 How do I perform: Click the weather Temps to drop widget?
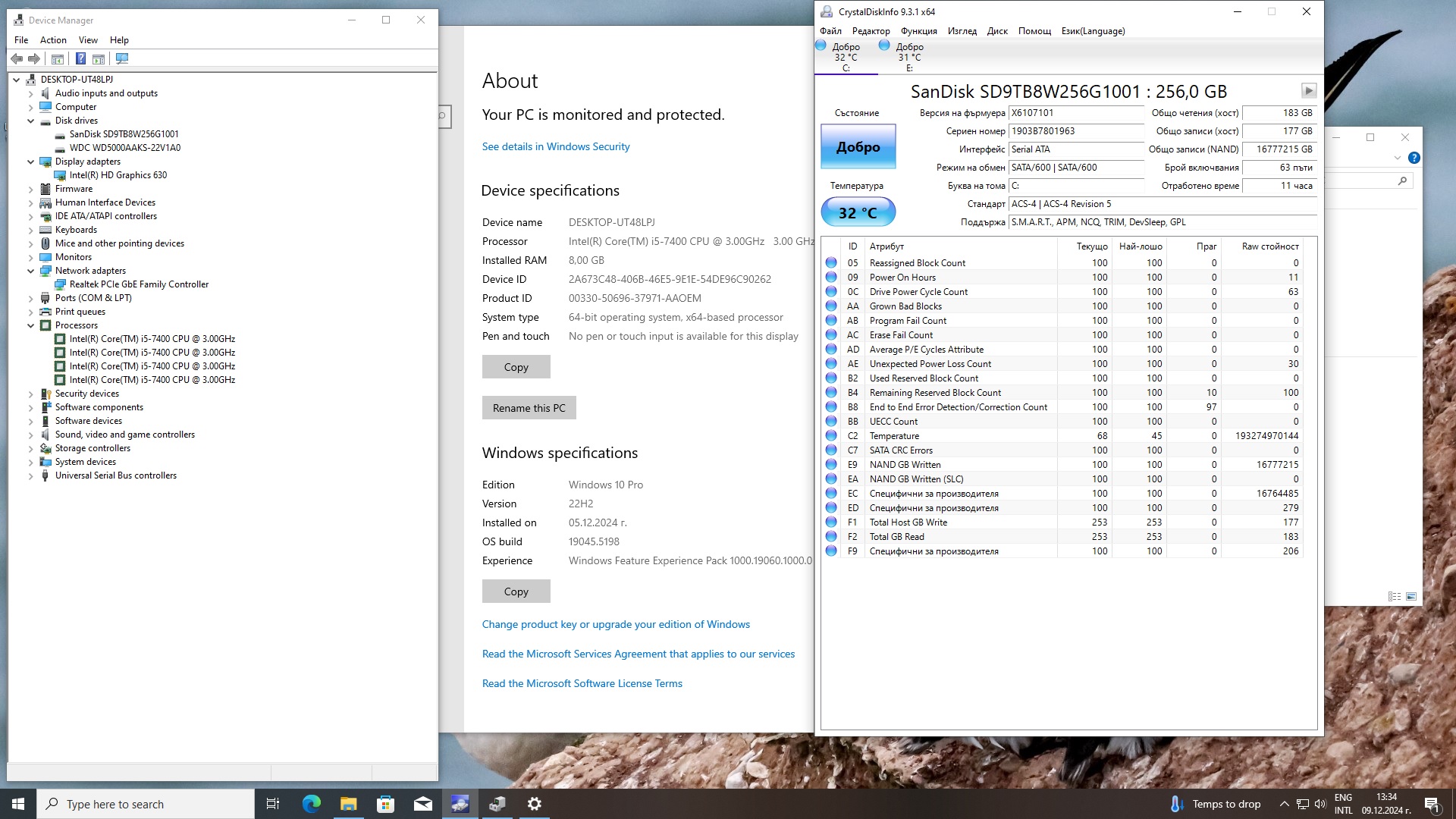click(x=1215, y=804)
